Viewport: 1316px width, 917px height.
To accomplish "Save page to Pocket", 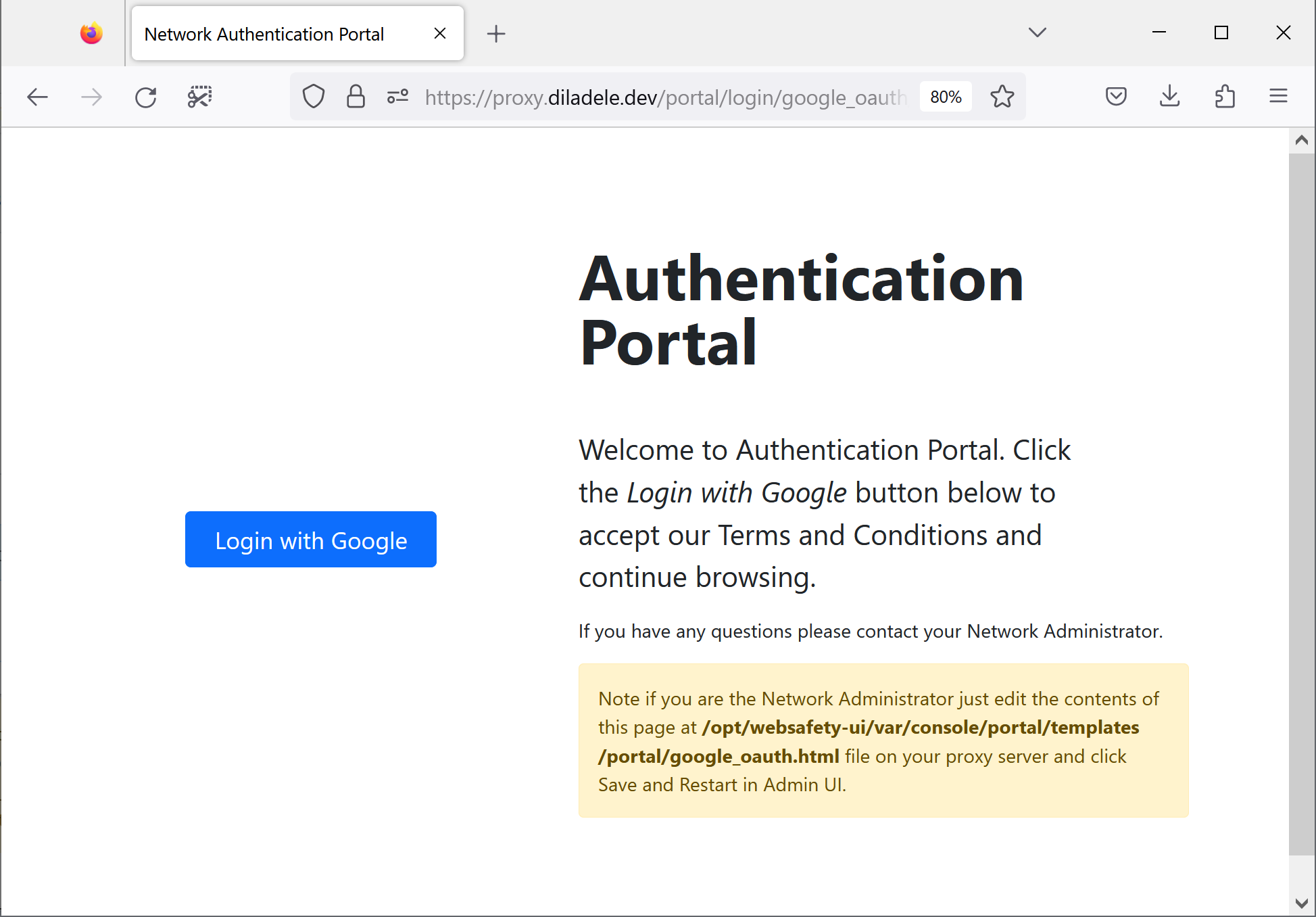I will [x=1116, y=97].
